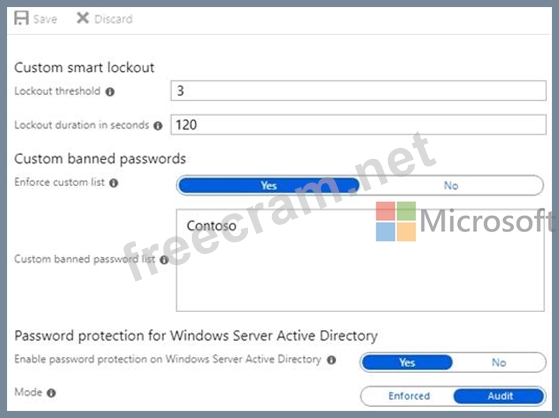Click the Save label in the toolbar

(45, 19)
